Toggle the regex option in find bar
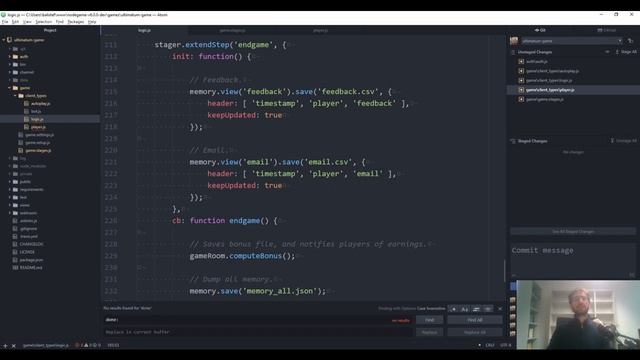Viewport: 640px width, 360px height. (x=453, y=309)
